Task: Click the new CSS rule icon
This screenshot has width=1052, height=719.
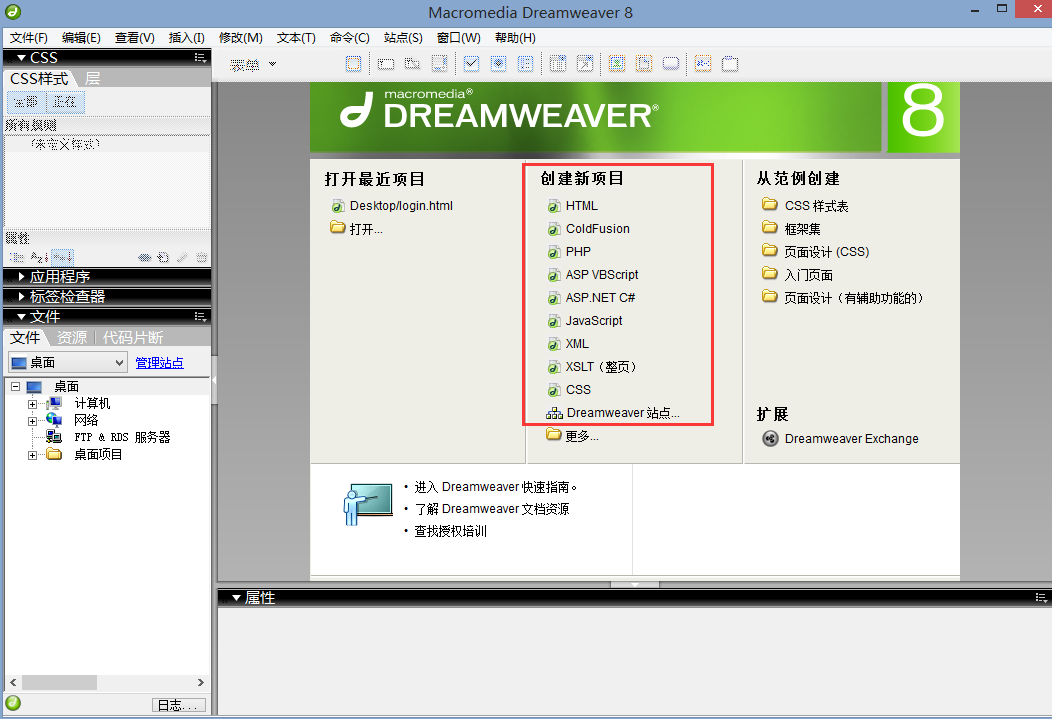Action: coord(163,258)
